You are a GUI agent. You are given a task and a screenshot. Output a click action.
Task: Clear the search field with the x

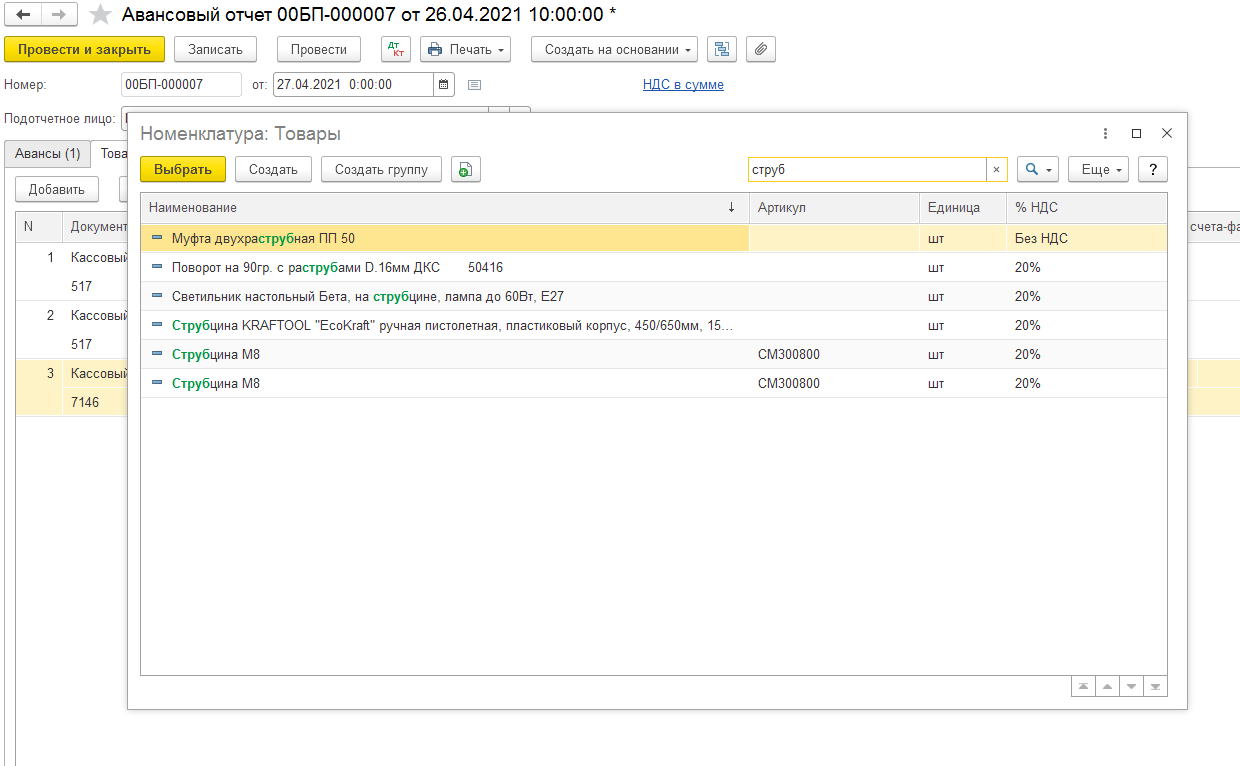tap(996, 170)
